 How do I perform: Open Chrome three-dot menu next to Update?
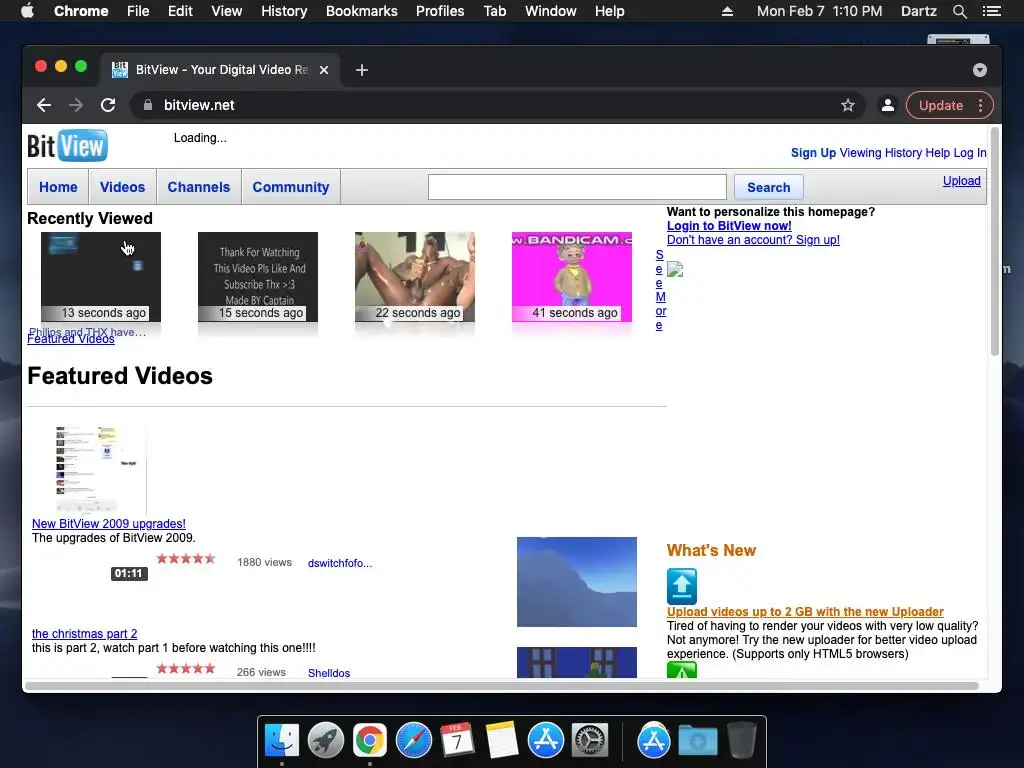click(980, 105)
